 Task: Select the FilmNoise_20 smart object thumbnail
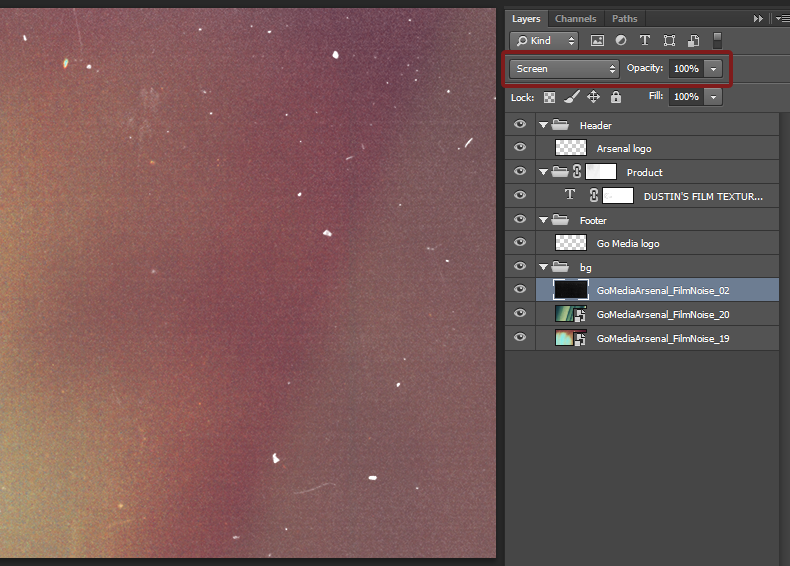tap(570, 313)
